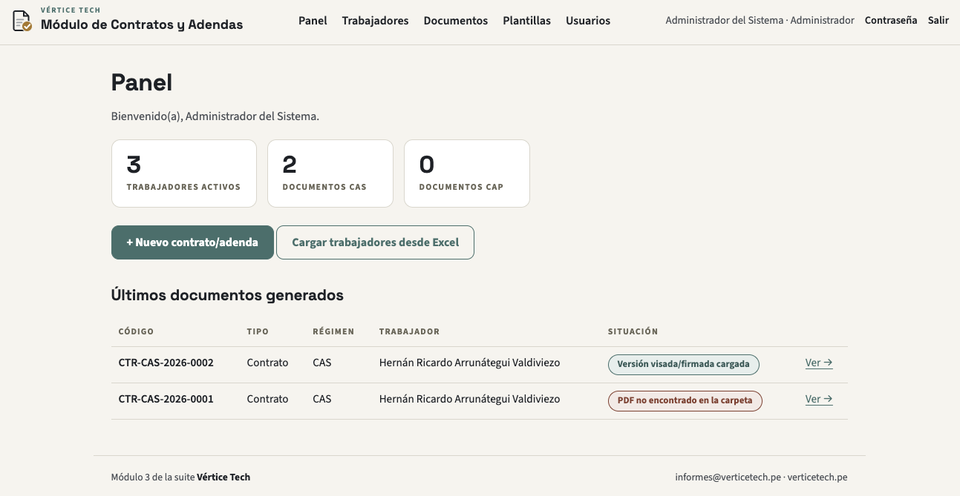Click the CTR-CAS-2026-0002 code cell
This screenshot has height=496, width=960.
point(166,363)
